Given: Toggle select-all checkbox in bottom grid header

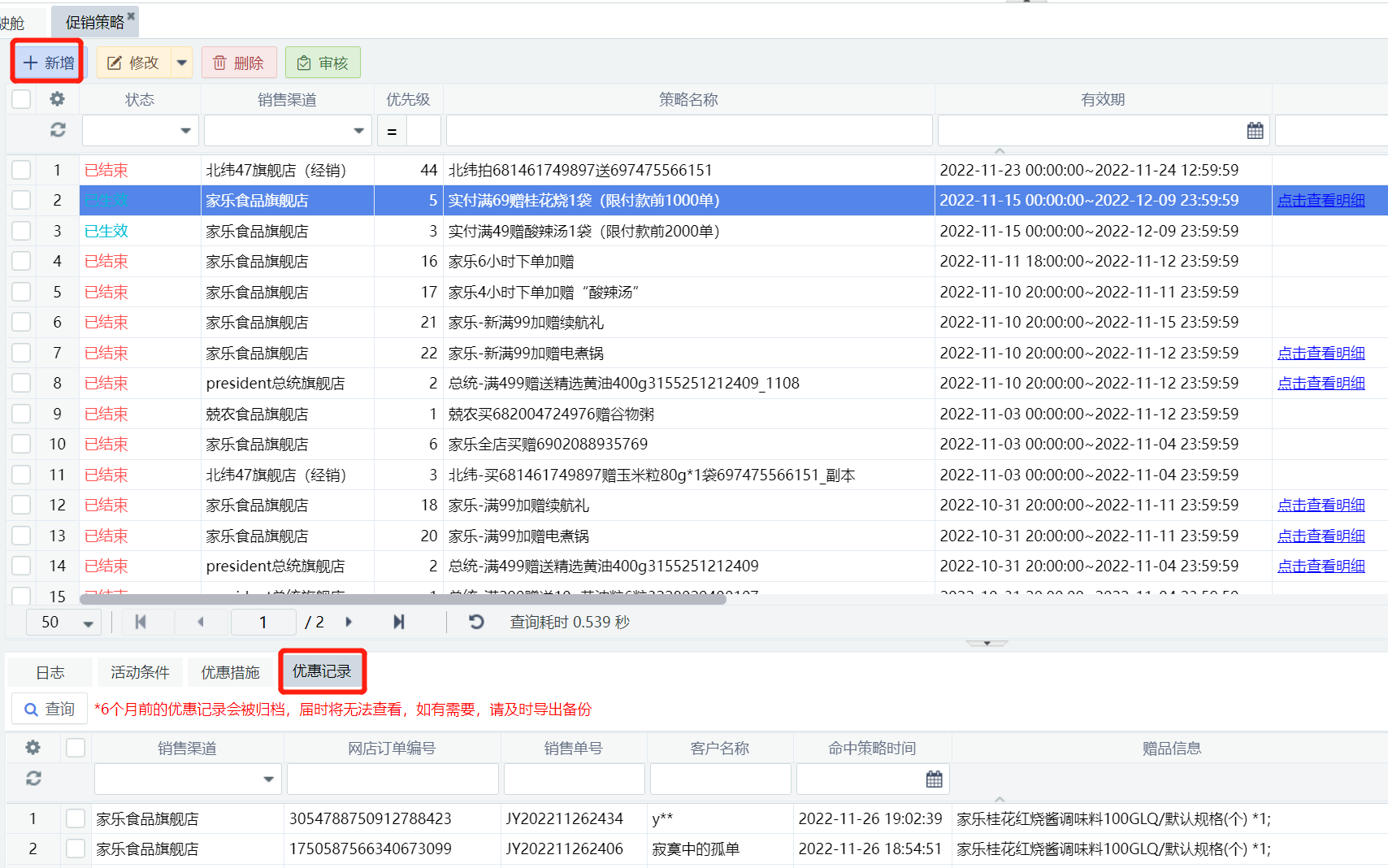Looking at the screenshot, I should coord(76,748).
